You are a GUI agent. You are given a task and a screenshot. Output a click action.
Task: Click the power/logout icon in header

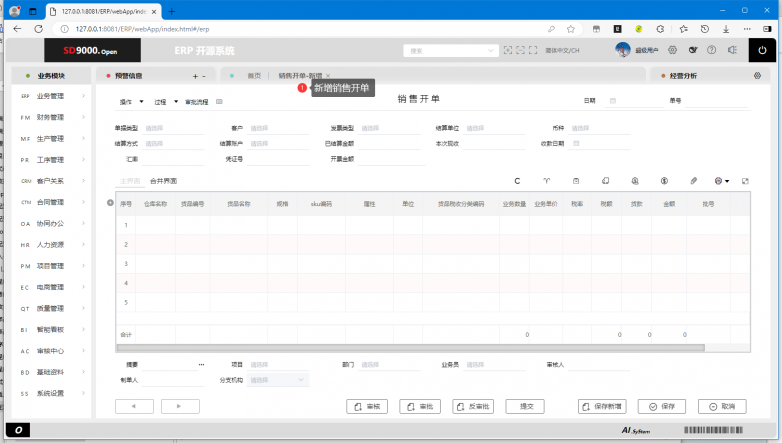(762, 50)
